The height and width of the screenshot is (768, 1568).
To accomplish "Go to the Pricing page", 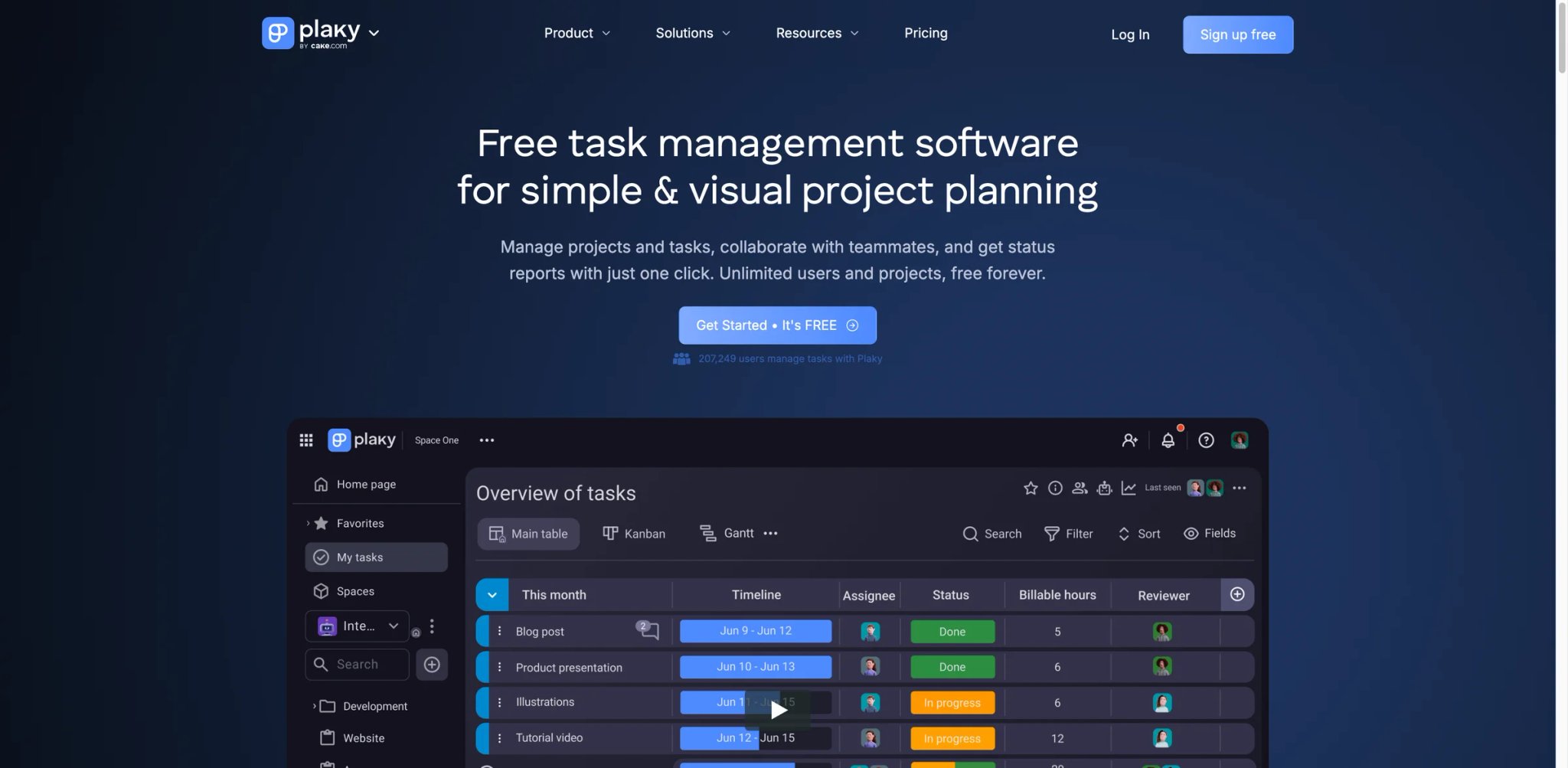I will (926, 33).
